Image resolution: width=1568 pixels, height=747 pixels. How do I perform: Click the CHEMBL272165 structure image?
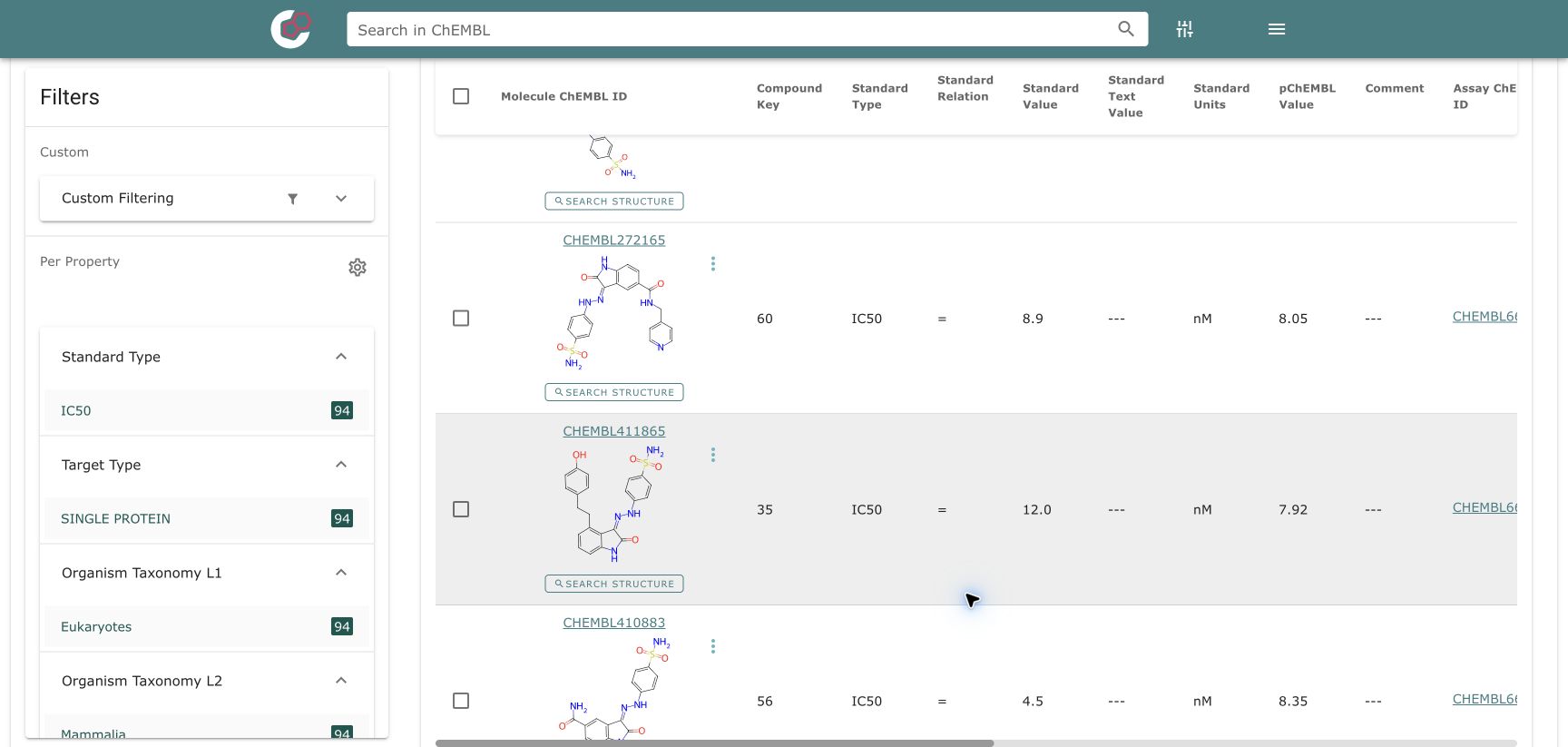[614, 313]
